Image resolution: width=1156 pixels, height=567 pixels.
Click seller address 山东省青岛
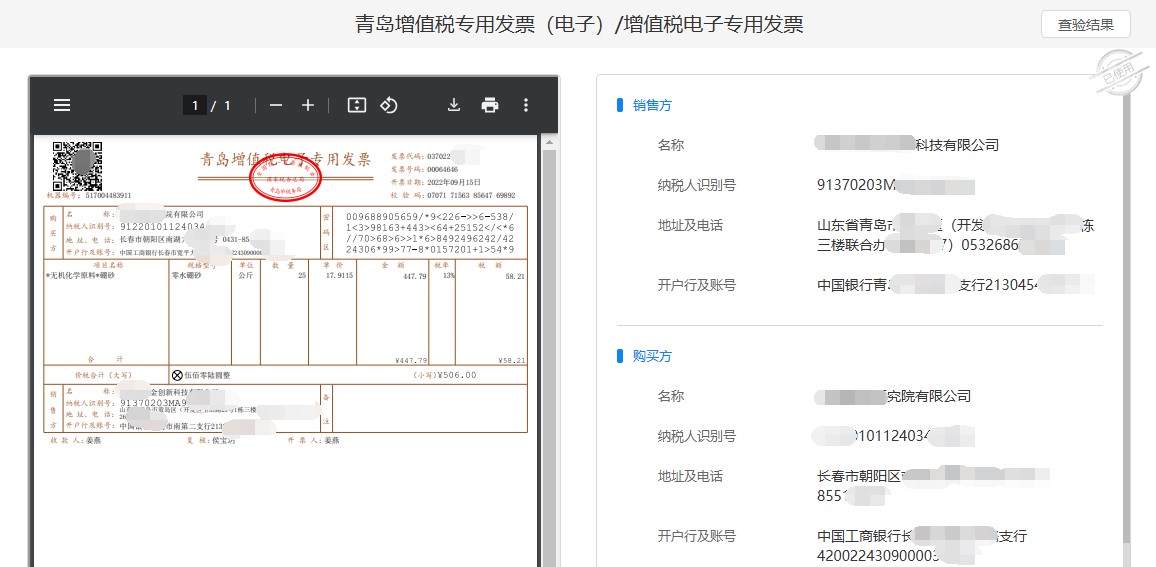click(853, 225)
